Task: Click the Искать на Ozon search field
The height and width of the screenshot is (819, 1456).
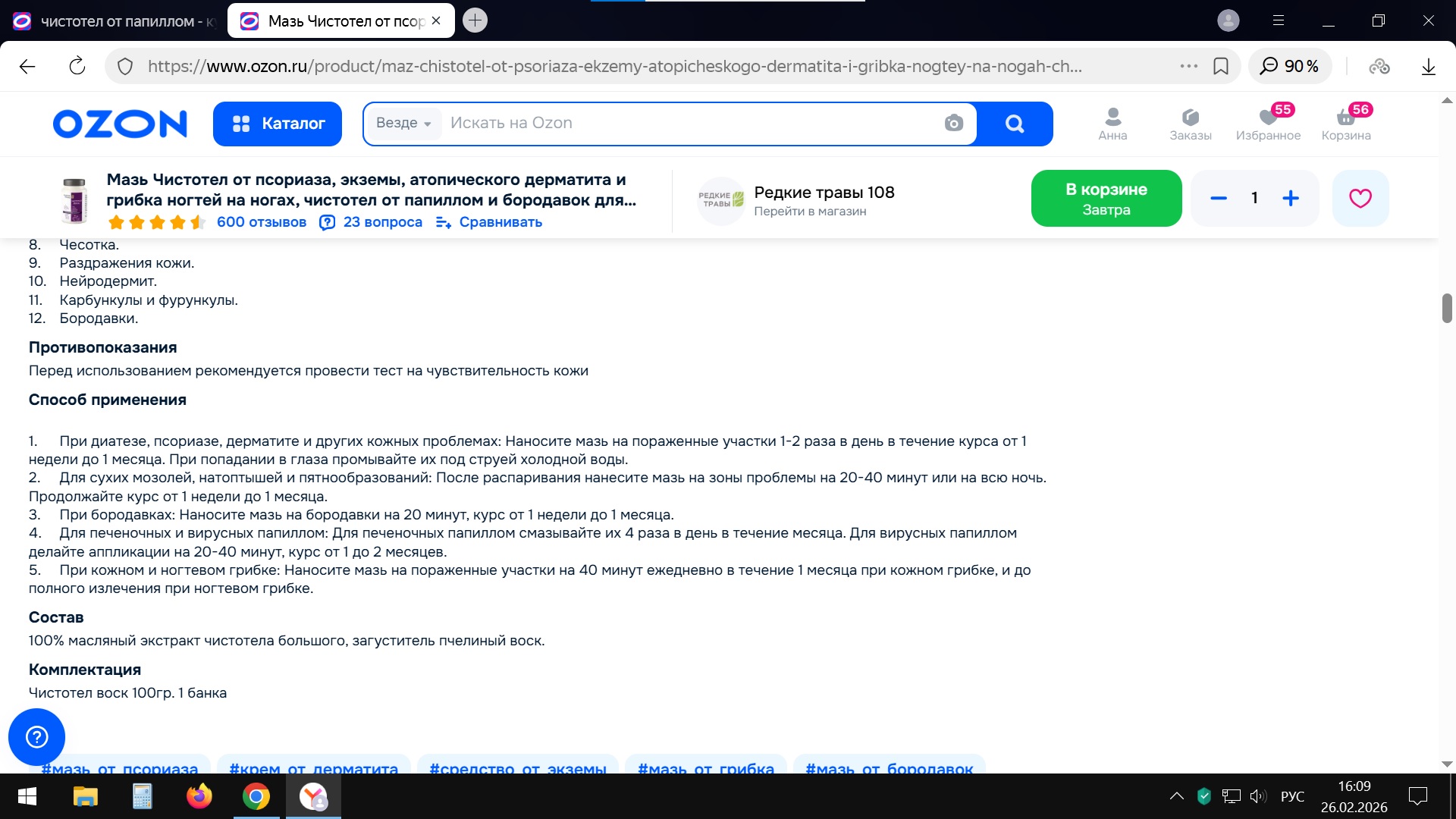Action: click(x=682, y=123)
